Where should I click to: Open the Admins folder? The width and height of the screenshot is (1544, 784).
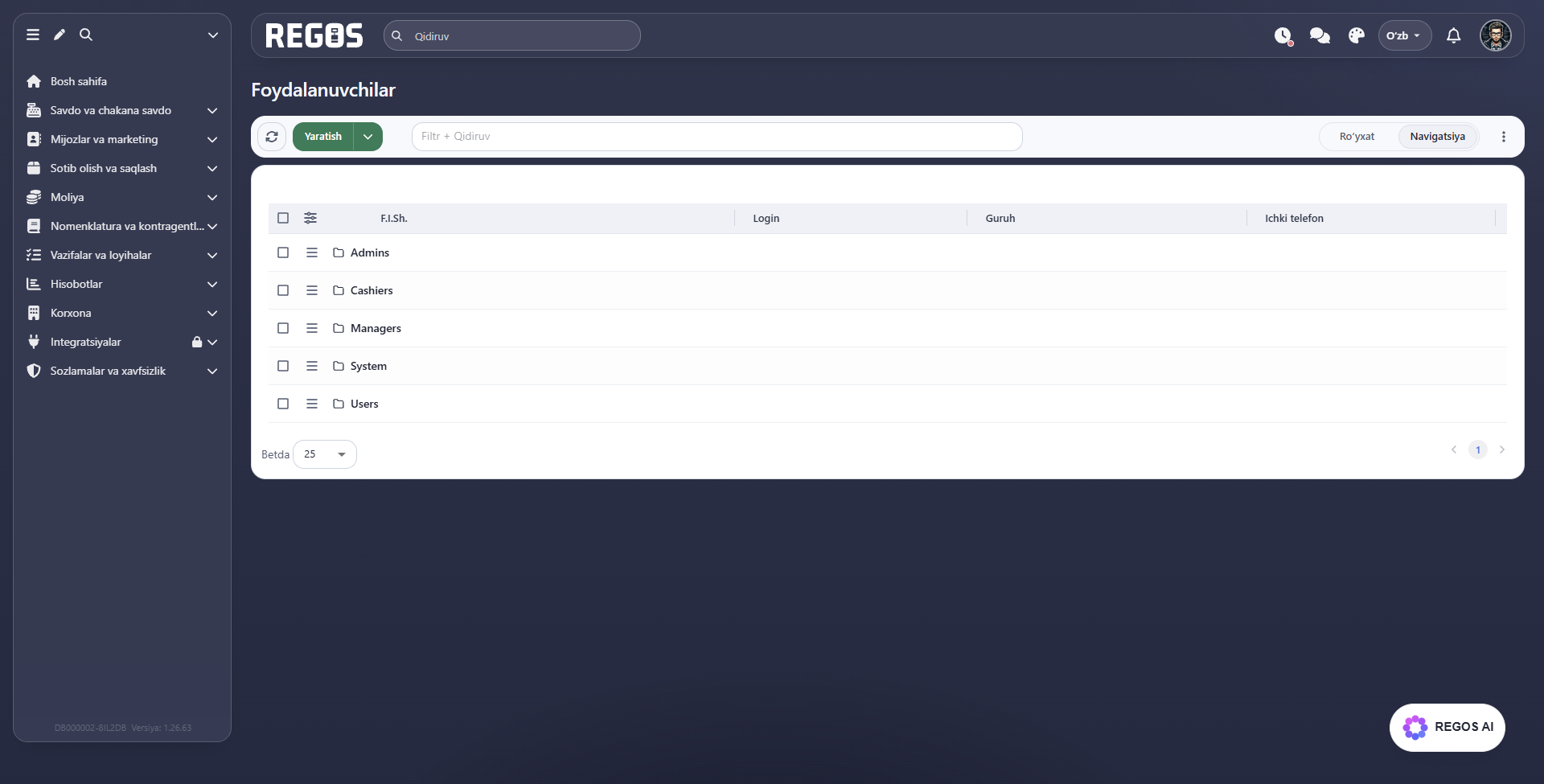(x=361, y=252)
